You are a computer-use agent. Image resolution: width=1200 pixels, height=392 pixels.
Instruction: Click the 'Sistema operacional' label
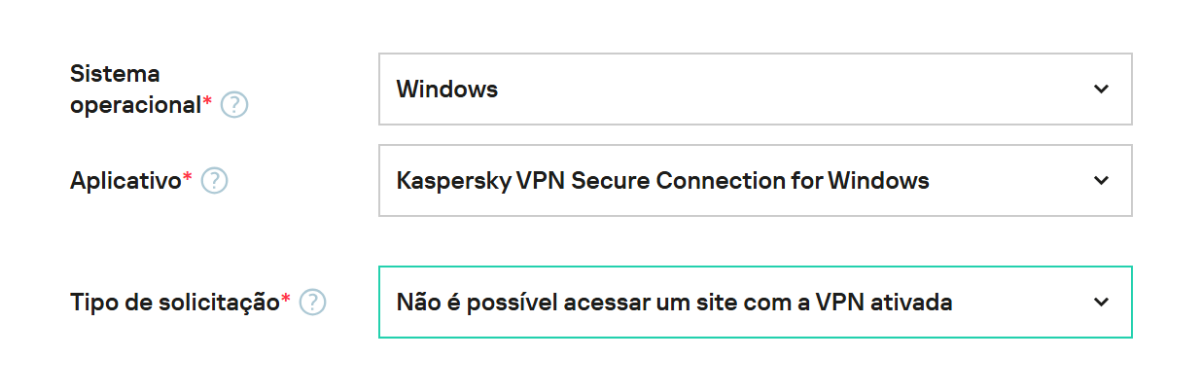pos(136,89)
